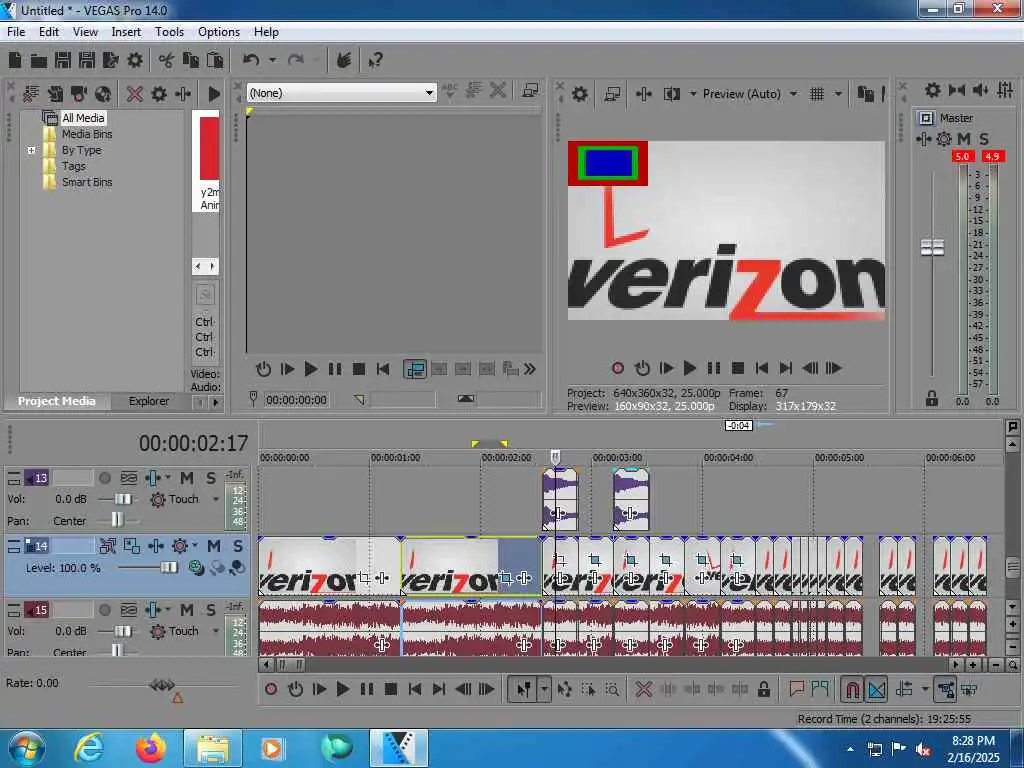Open Video Preview preferences gear icon
This screenshot has width=1024, height=768.
579,94
